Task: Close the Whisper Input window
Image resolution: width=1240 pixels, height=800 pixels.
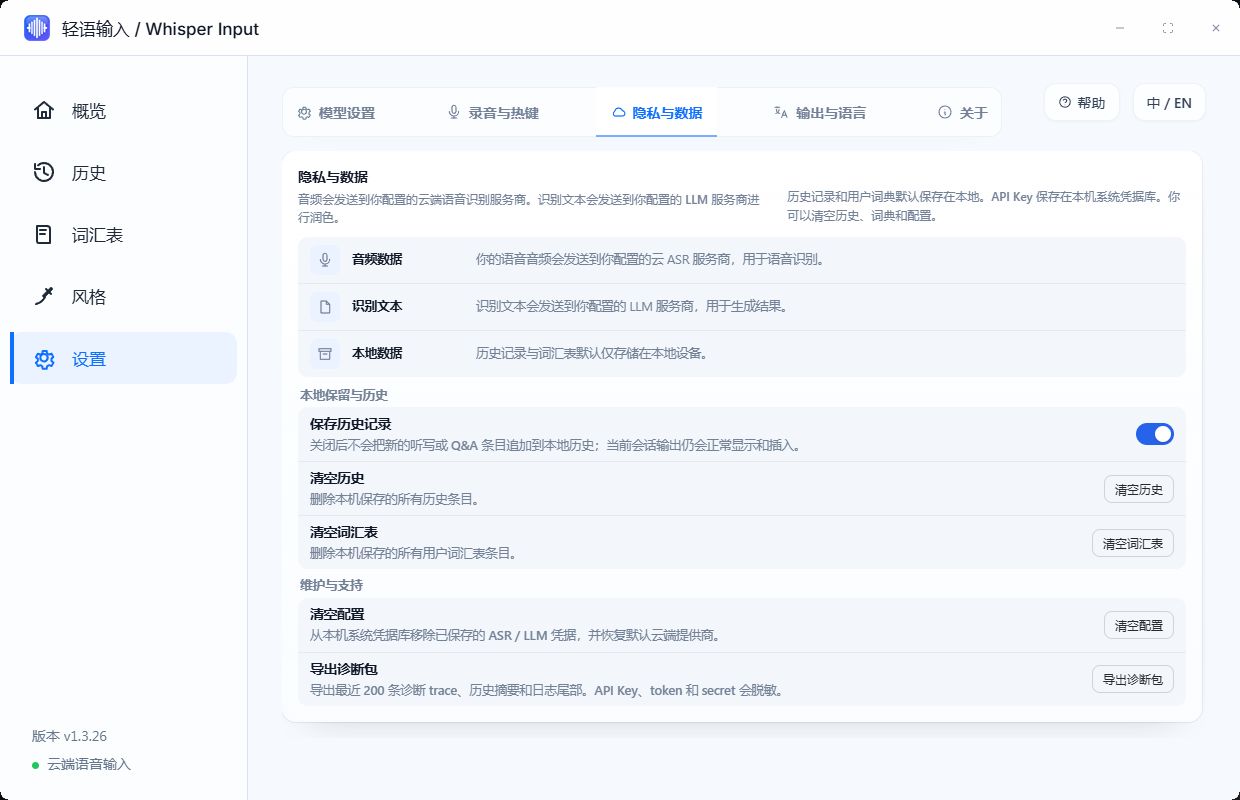Action: [x=1216, y=28]
